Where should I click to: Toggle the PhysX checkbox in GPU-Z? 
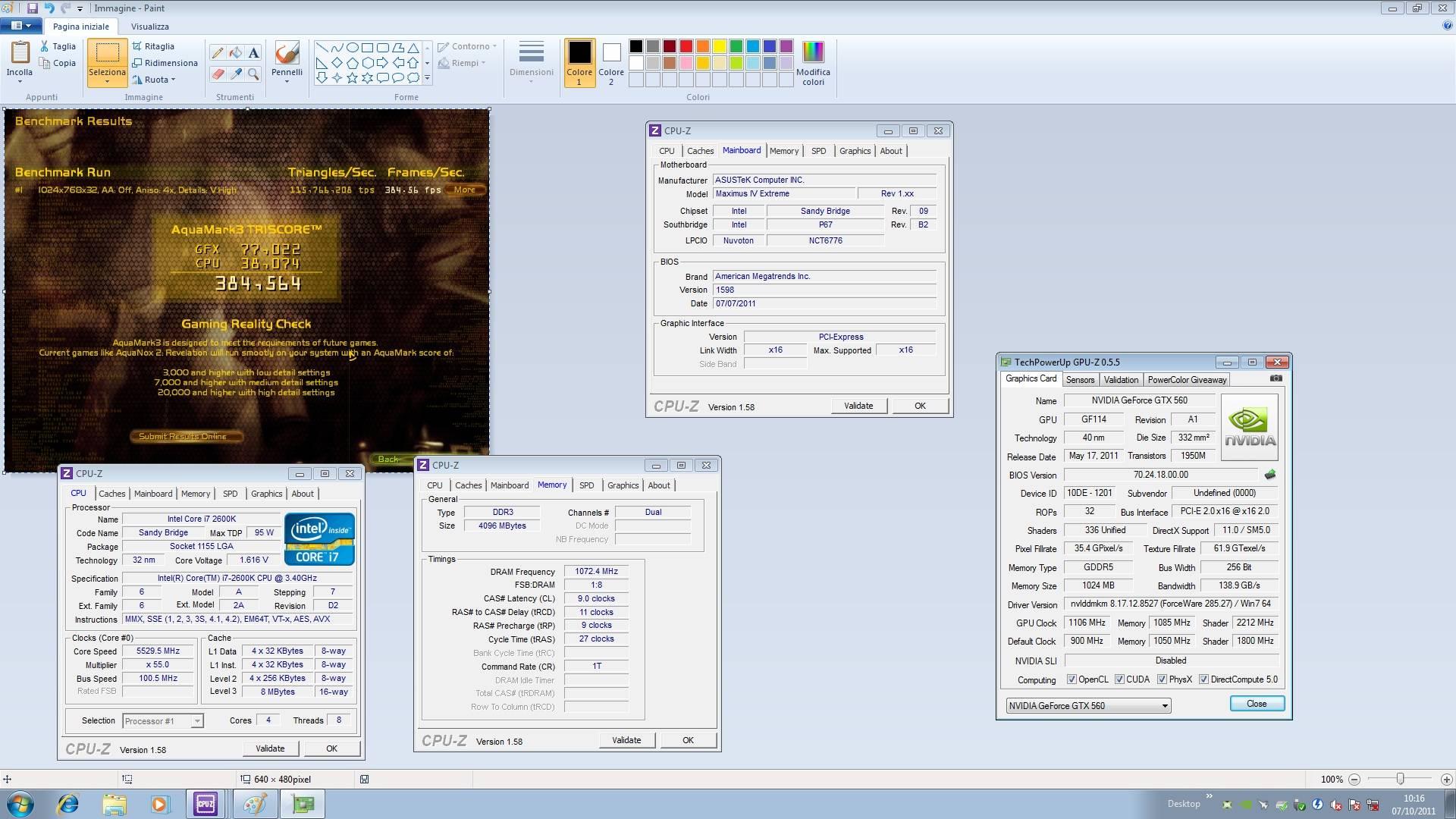(x=1162, y=679)
